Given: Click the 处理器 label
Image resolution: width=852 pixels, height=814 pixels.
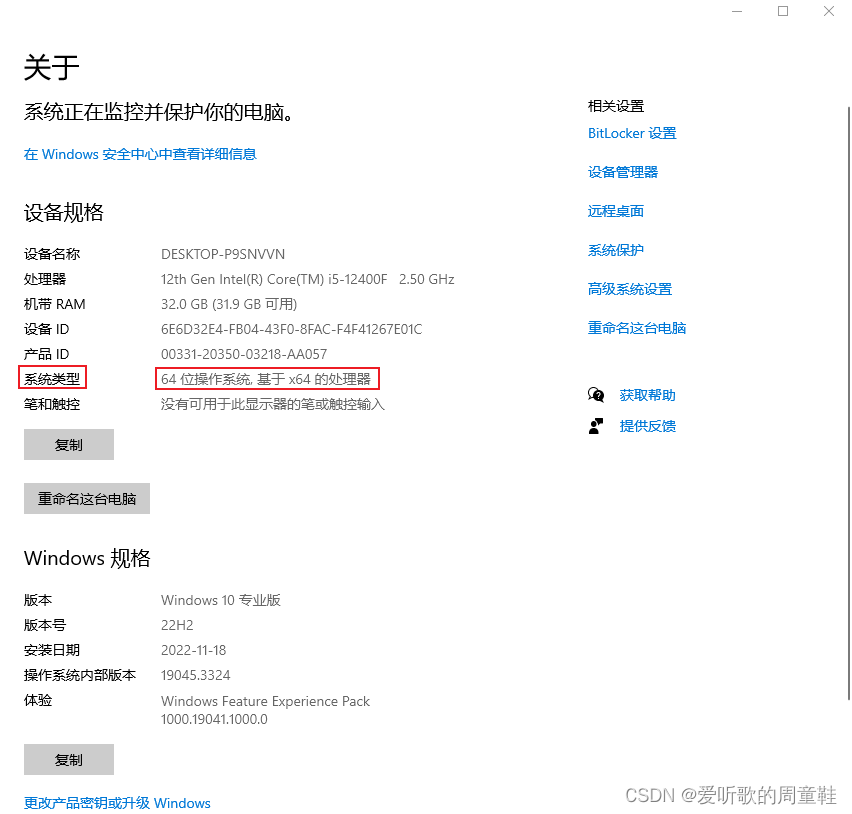Looking at the screenshot, I should tap(45, 279).
